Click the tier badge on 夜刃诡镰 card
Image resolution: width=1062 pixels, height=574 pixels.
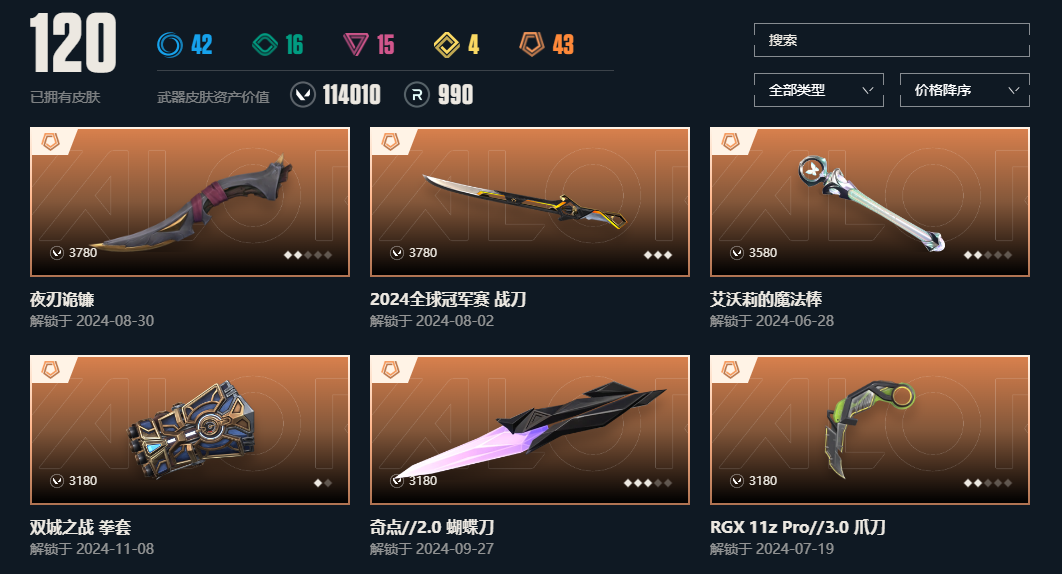click(x=51, y=141)
